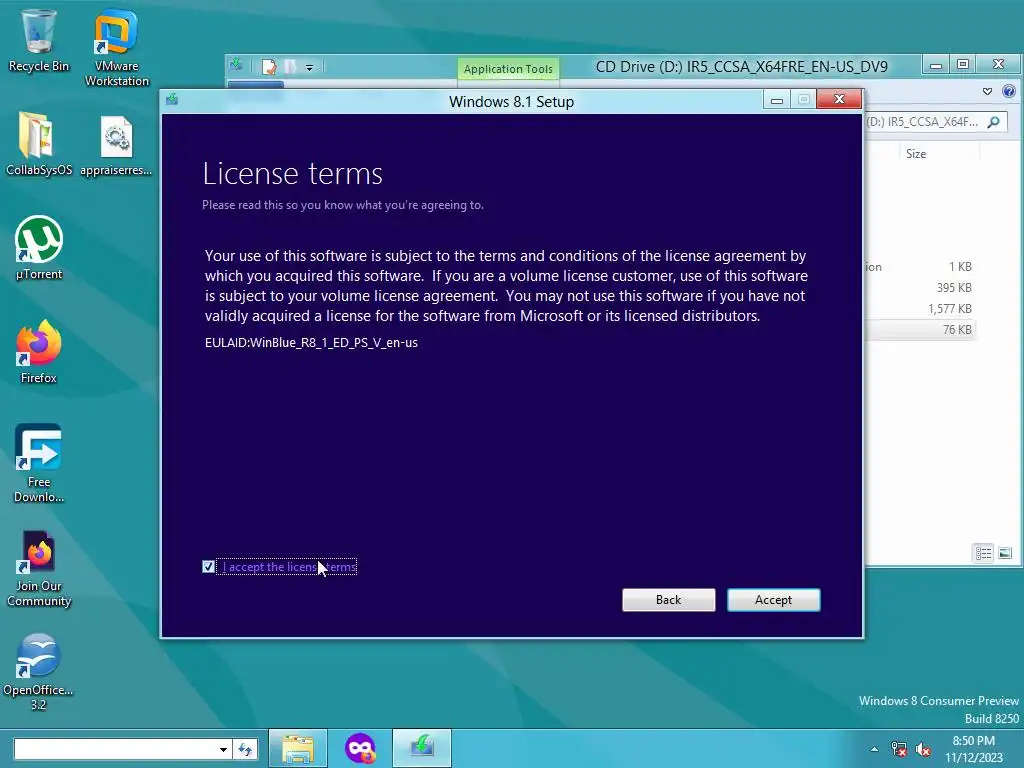Click the Windows Setup taskbar icon
Screen dimensions: 1024x768
point(422,748)
